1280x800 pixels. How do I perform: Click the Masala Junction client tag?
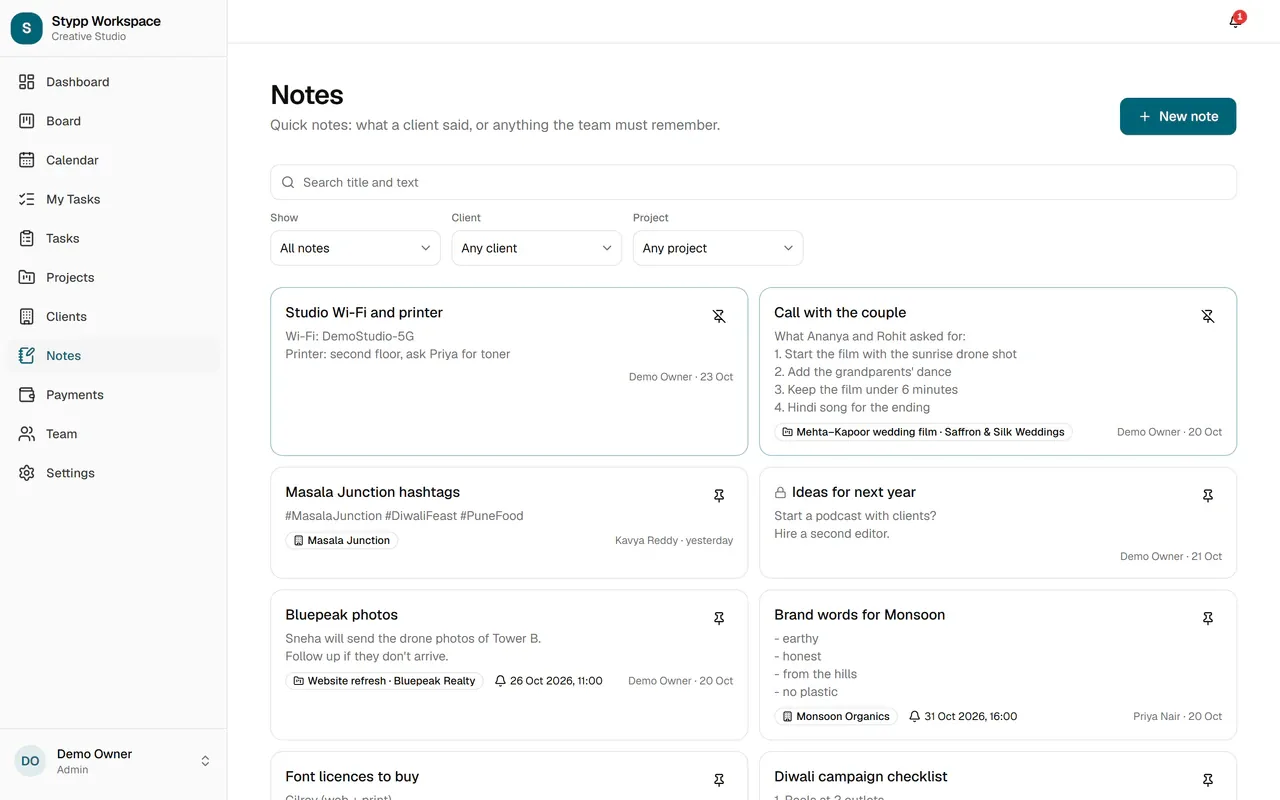tap(342, 540)
